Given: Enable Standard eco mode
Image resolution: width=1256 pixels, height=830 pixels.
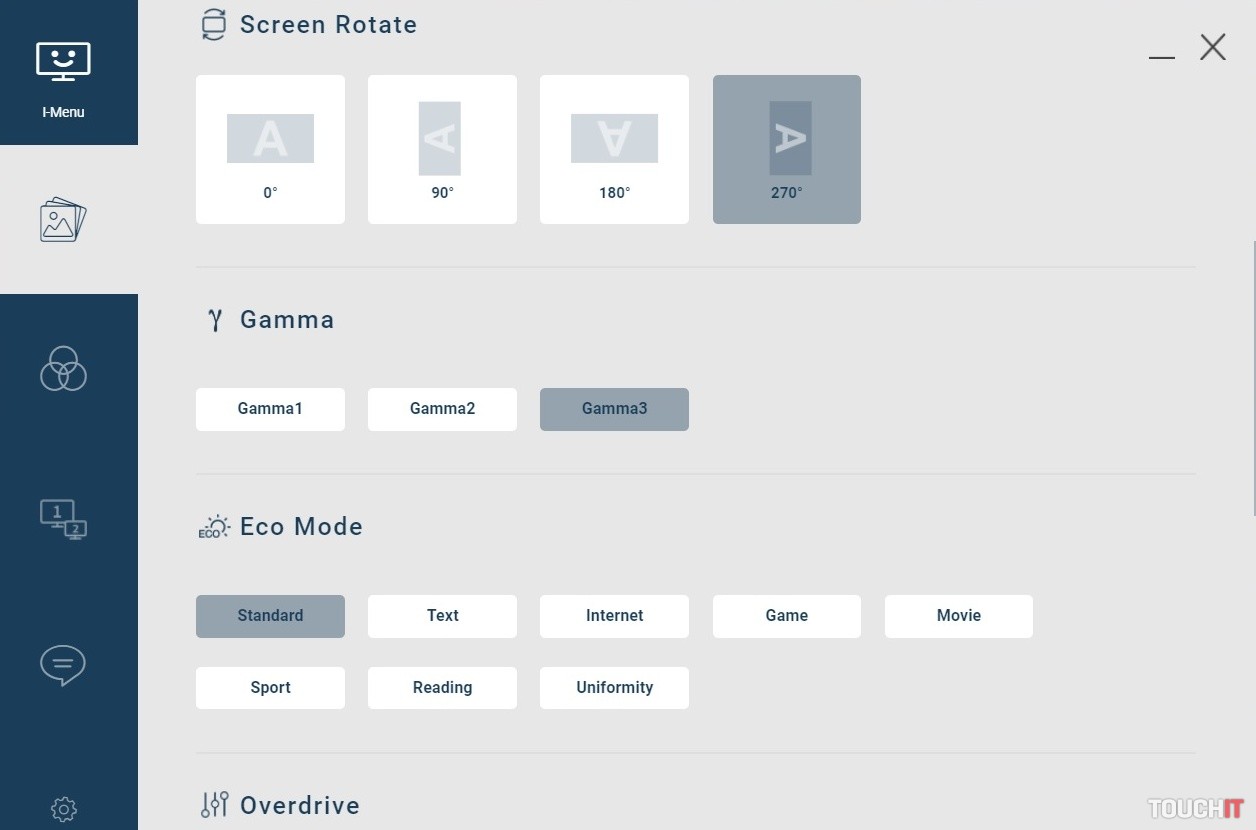Looking at the screenshot, I should click(x=270, y=616).
